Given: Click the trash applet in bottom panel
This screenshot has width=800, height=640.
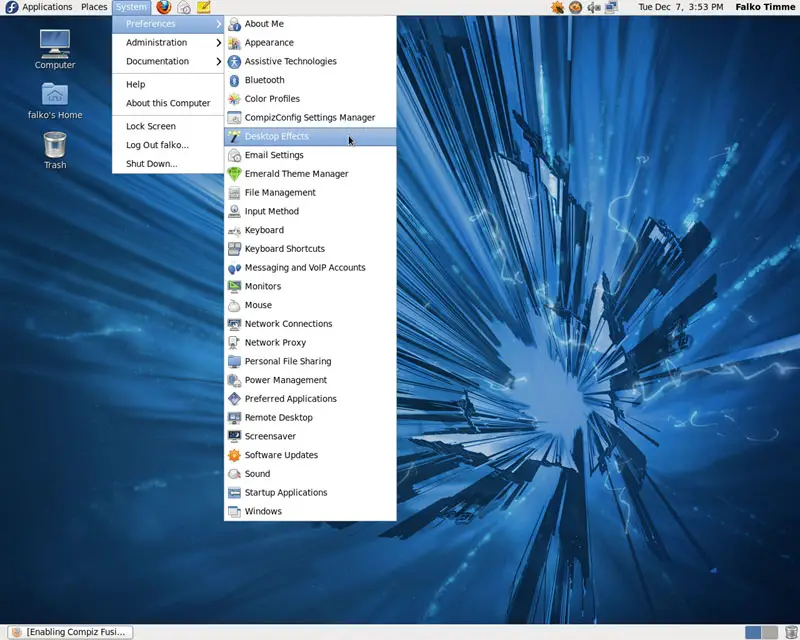Looking at the screenshot, I should [791, 632].
